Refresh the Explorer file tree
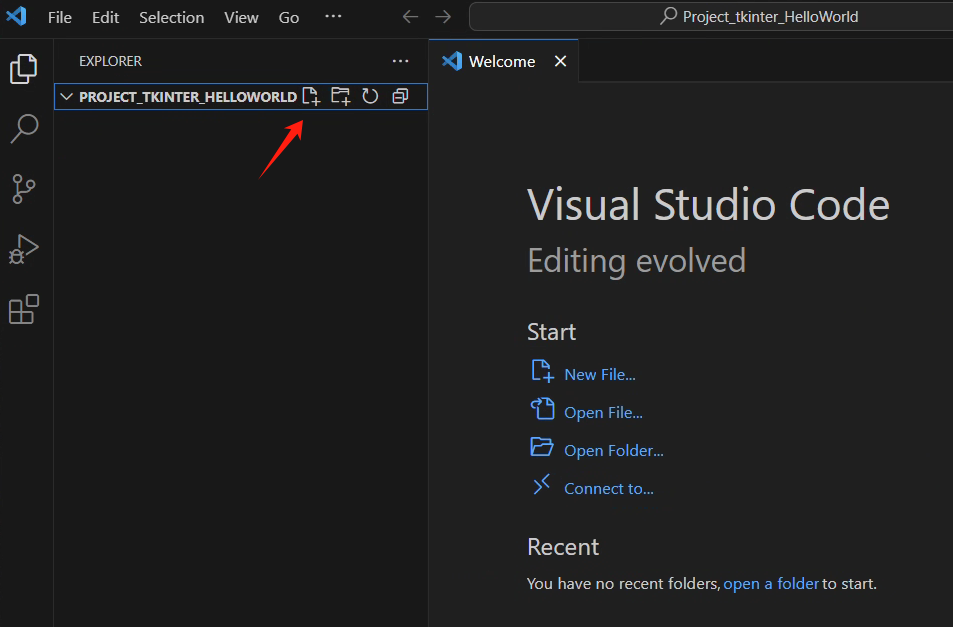 point(370,97)
